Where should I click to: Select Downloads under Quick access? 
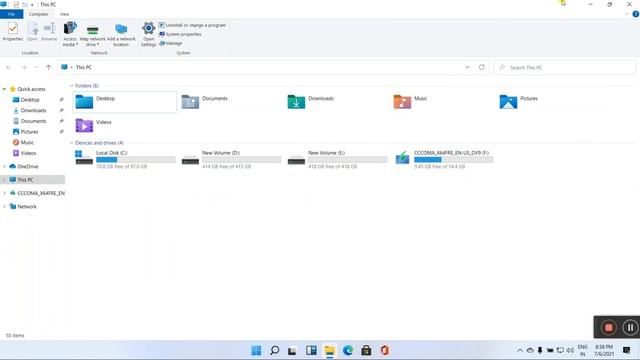click(33, 110)
